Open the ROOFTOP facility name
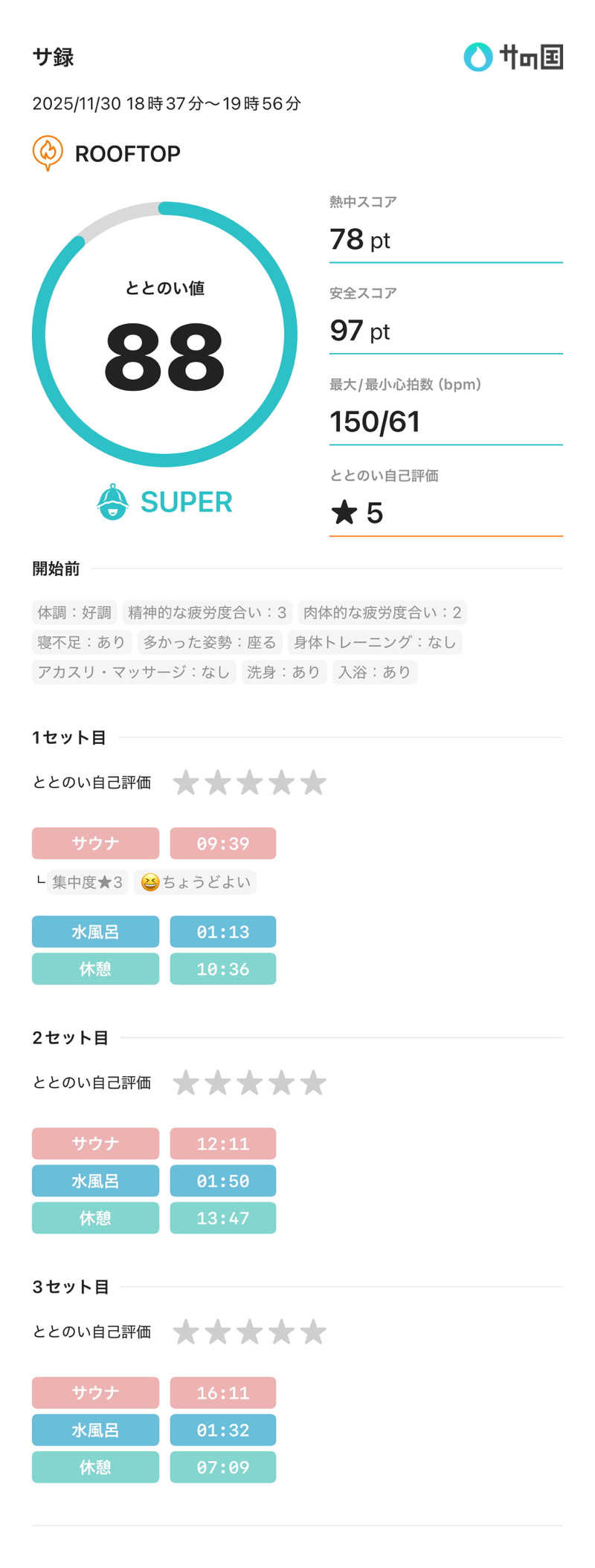Image resolution: width=595 pixels, height=1568 pixels. pos(128,154)
